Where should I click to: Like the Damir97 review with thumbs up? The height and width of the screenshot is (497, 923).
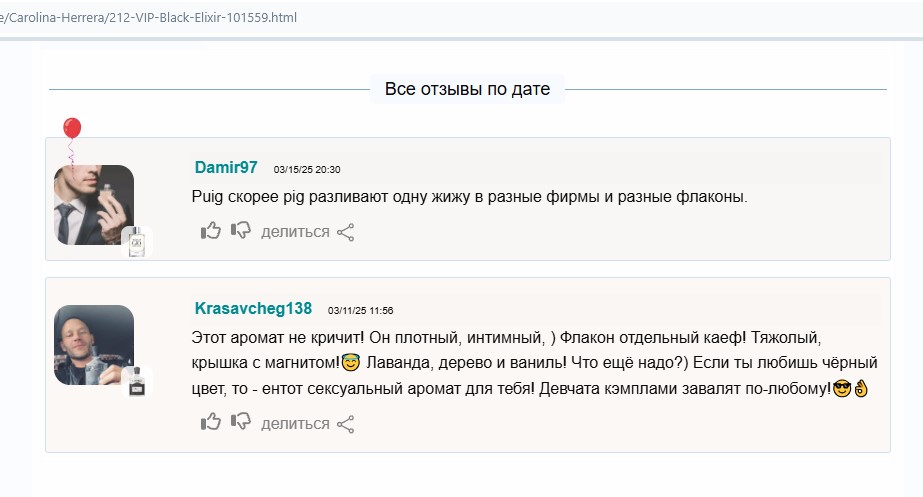pos(211,231)
